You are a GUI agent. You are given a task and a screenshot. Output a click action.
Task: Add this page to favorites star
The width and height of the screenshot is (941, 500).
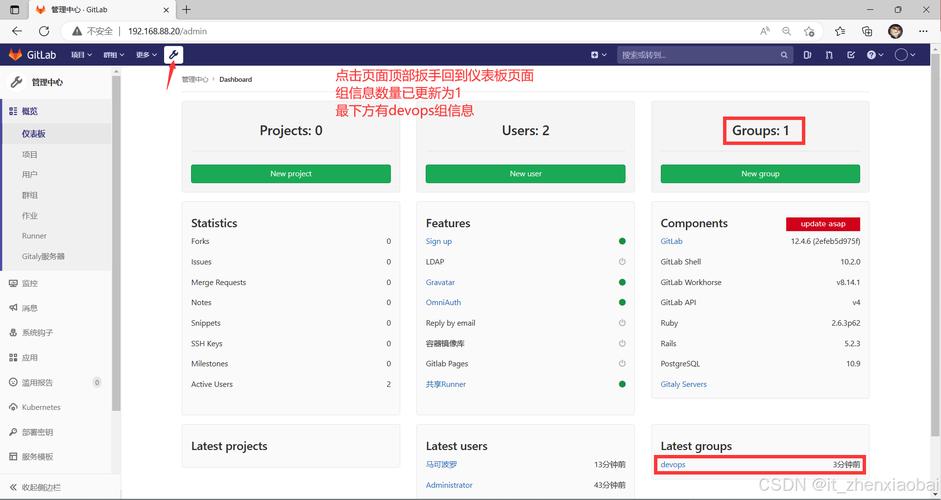pyautogui.click(x=809, y=31)
